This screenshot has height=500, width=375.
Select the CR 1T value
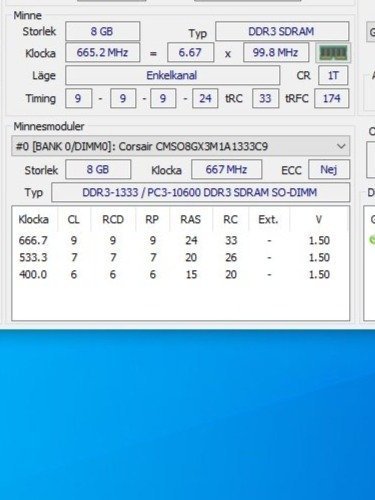333,75
